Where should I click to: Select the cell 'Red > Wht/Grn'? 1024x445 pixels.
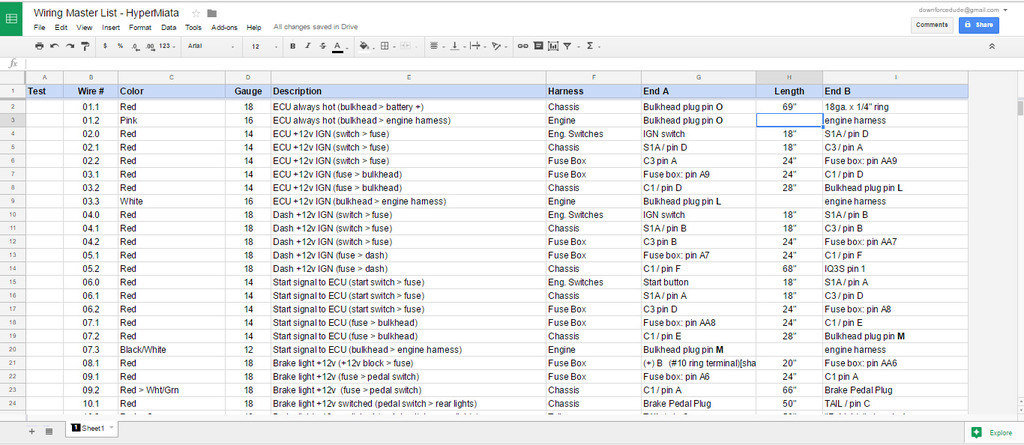(x=171, y=390)
